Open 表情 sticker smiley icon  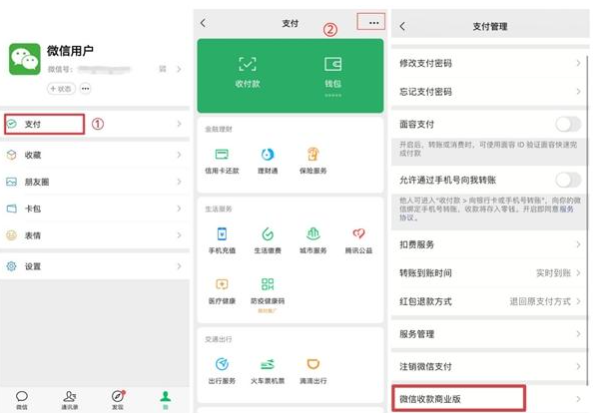coord(12,235)
